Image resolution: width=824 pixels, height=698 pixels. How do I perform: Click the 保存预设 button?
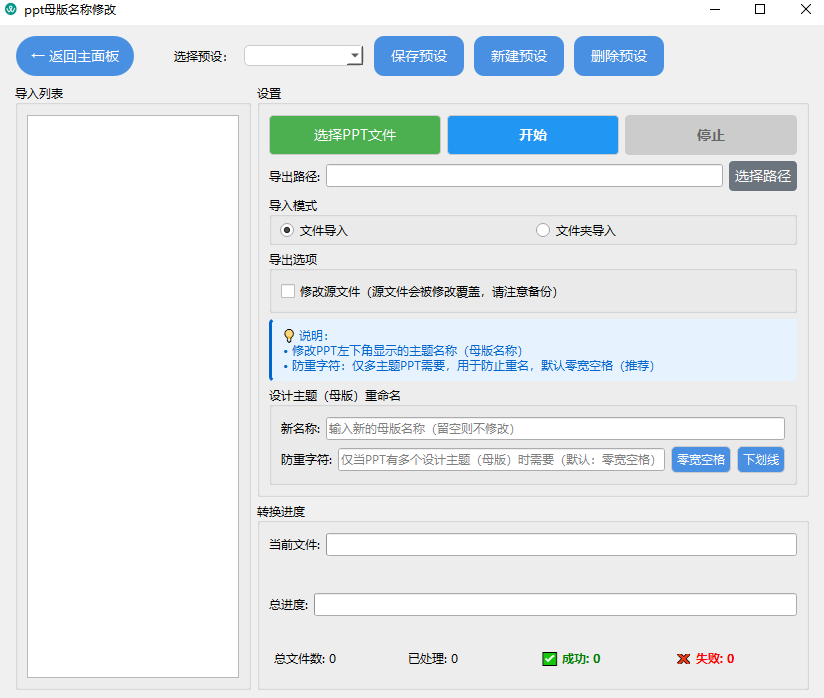(419, 56)
